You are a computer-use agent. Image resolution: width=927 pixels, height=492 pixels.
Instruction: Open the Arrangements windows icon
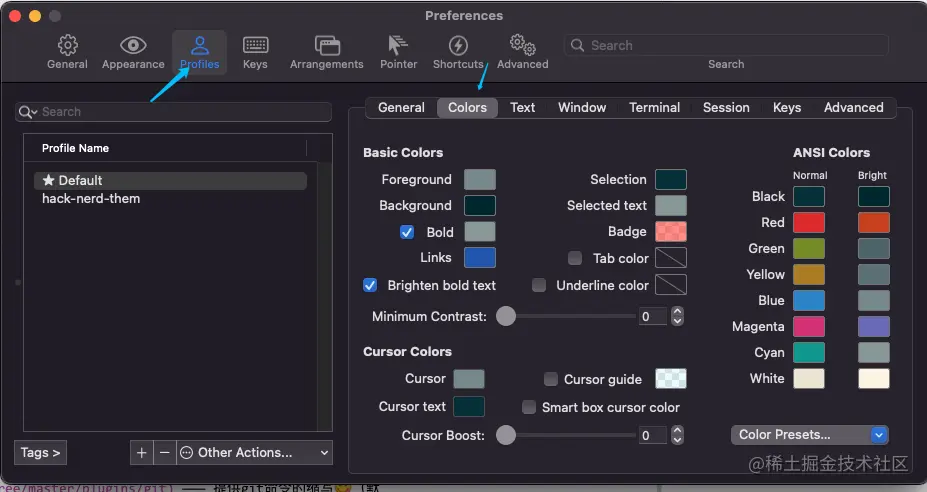tap(327, 45)
